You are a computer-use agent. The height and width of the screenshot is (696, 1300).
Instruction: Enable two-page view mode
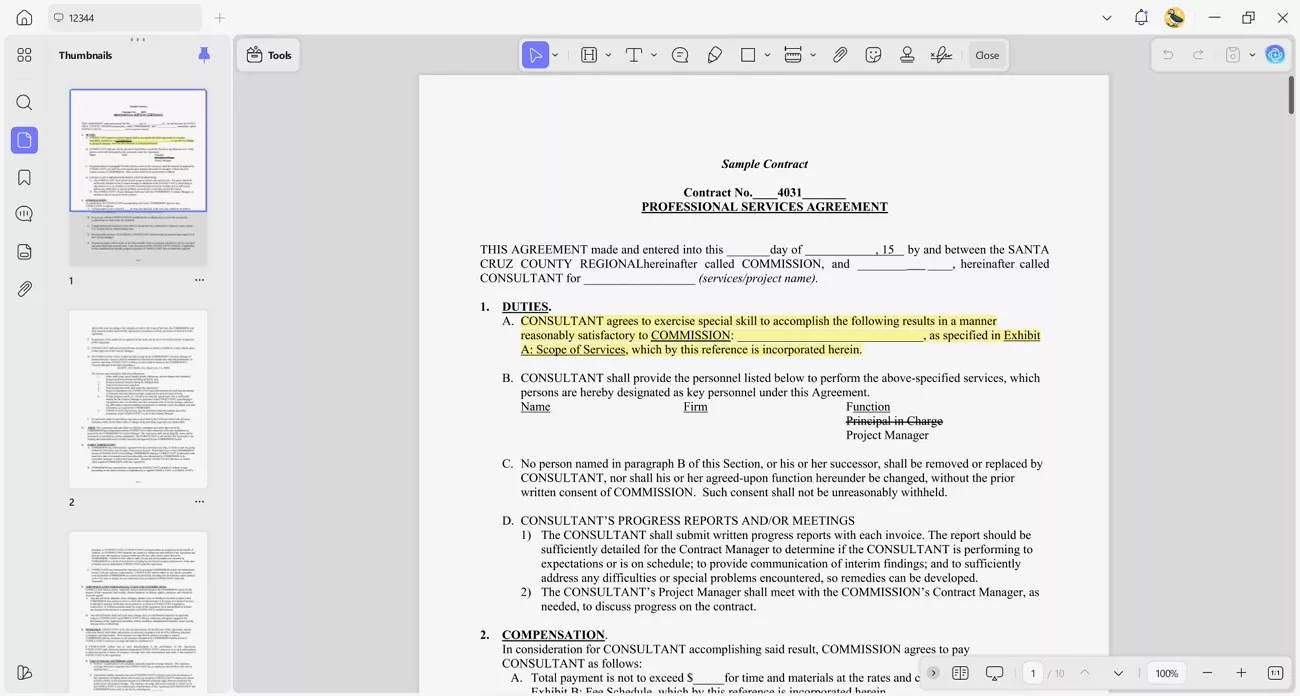click(961, 673)
